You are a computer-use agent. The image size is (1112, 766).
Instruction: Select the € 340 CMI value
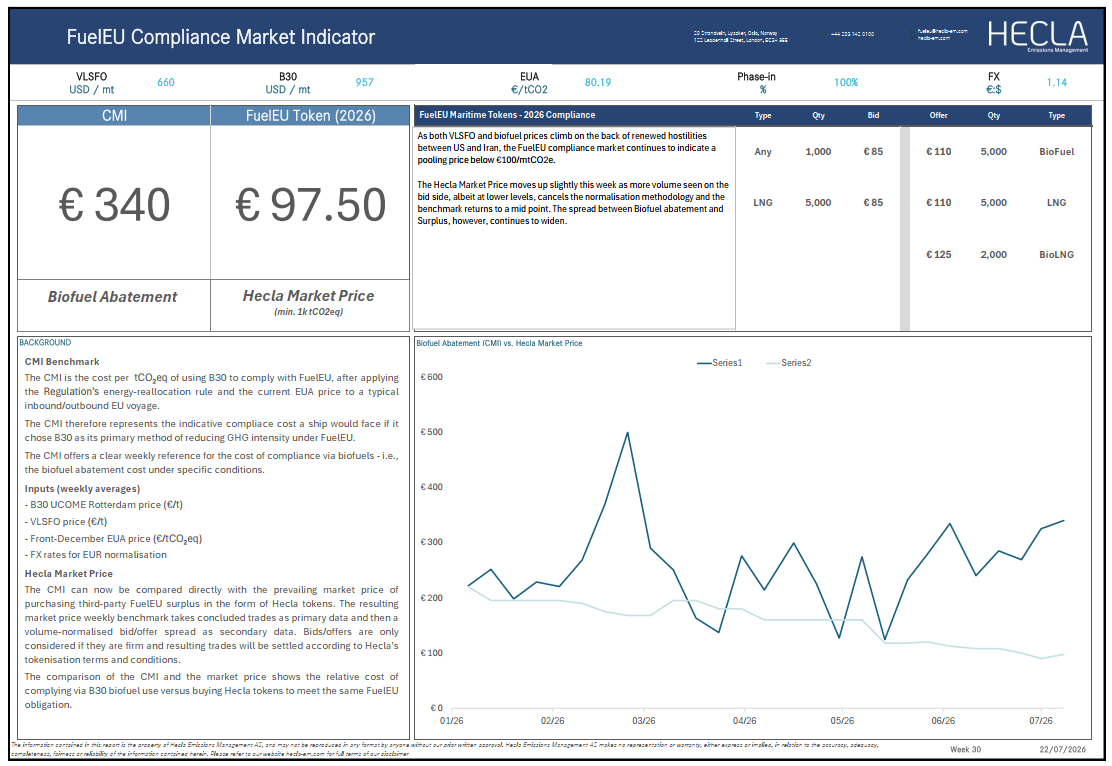(x=114, y=205)
